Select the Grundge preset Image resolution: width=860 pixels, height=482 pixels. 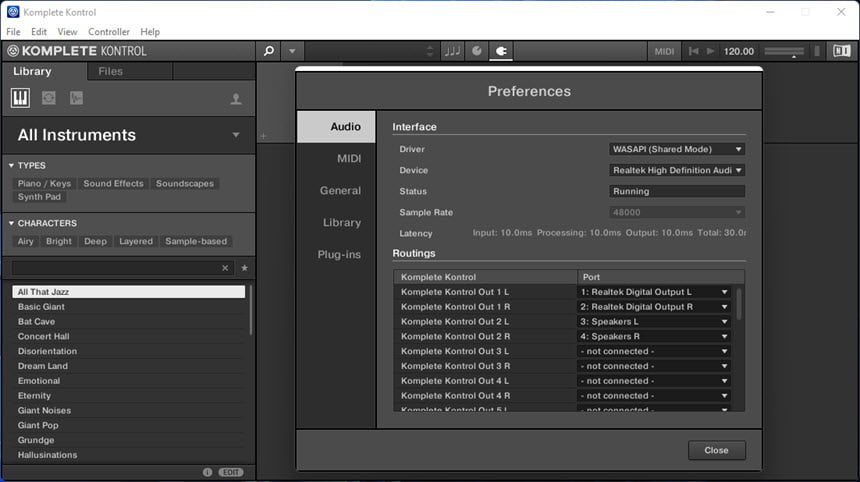(128, 440)
